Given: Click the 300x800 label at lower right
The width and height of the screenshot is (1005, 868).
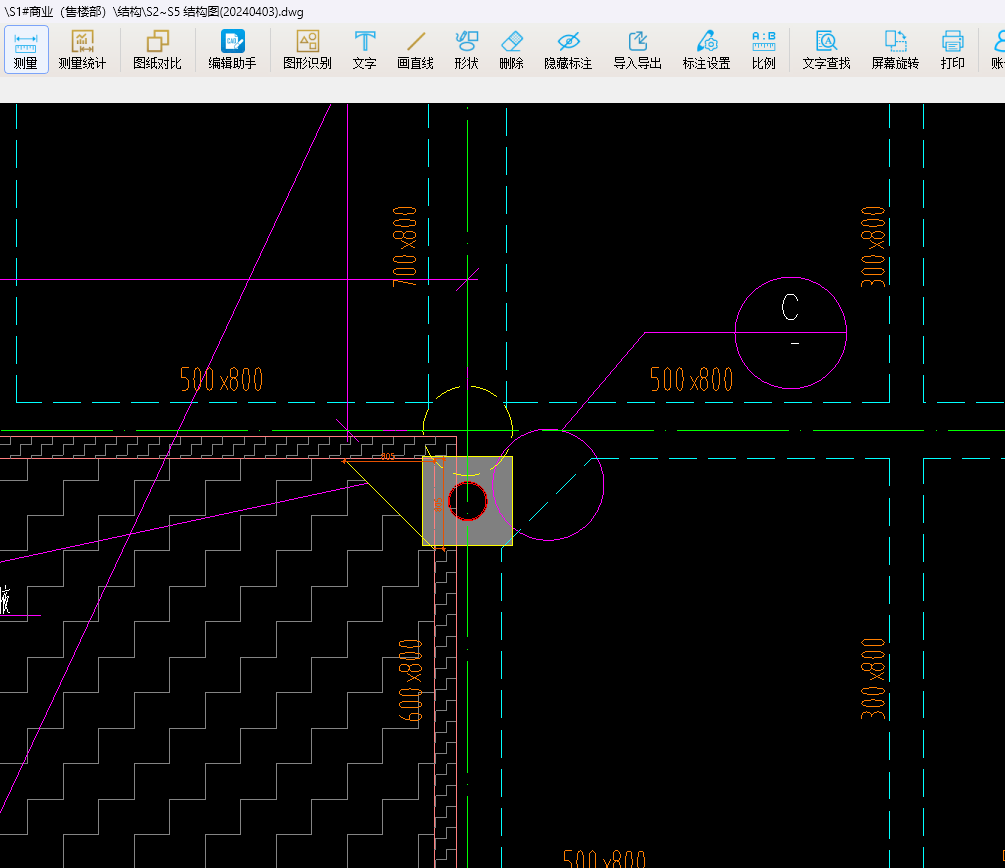Looking at the screenshot, I should (x=873, y=679).
